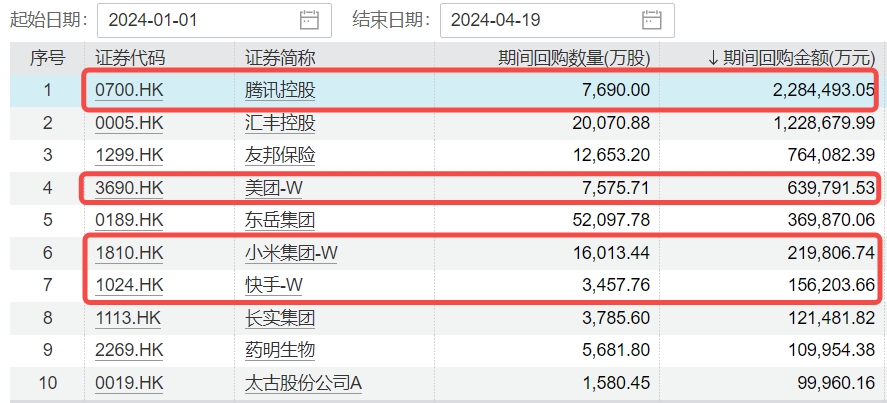Viewport: 887px width, 403px height.
Task: Open the 药明生物 security name link
Action: point(280,350)
